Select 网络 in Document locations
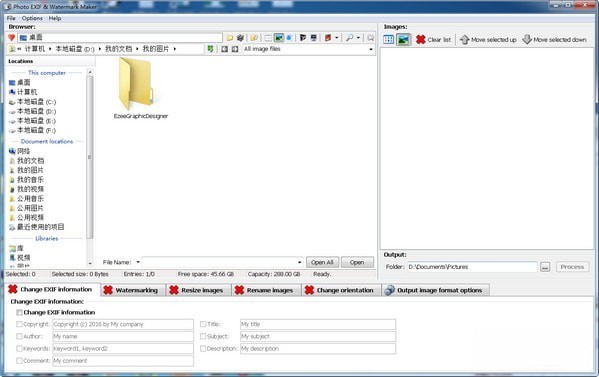The width and height of the screenshot is (599, 377). (x=19, y=151)
